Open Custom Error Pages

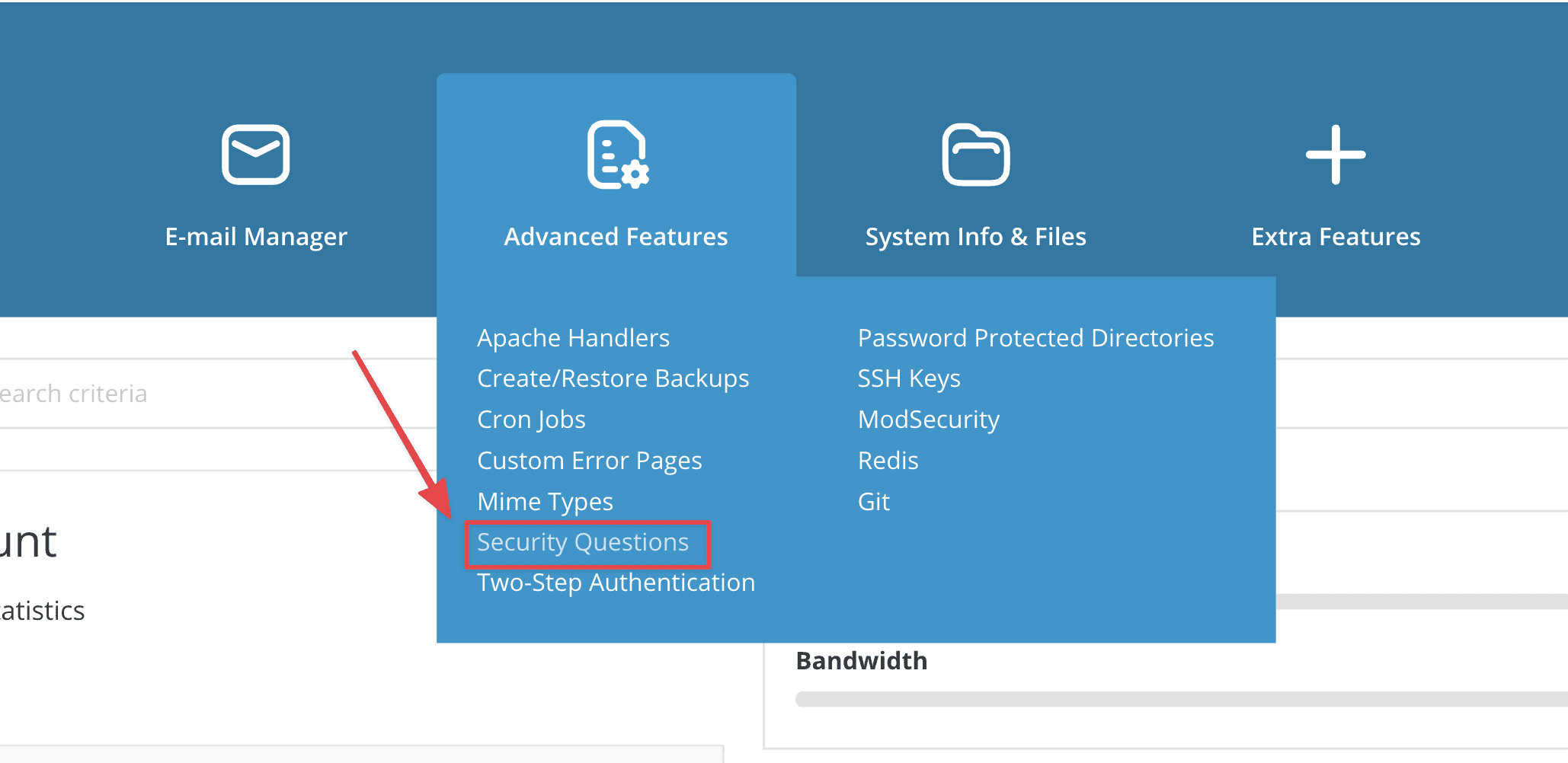pyautogui.click(x=589, y=460)
